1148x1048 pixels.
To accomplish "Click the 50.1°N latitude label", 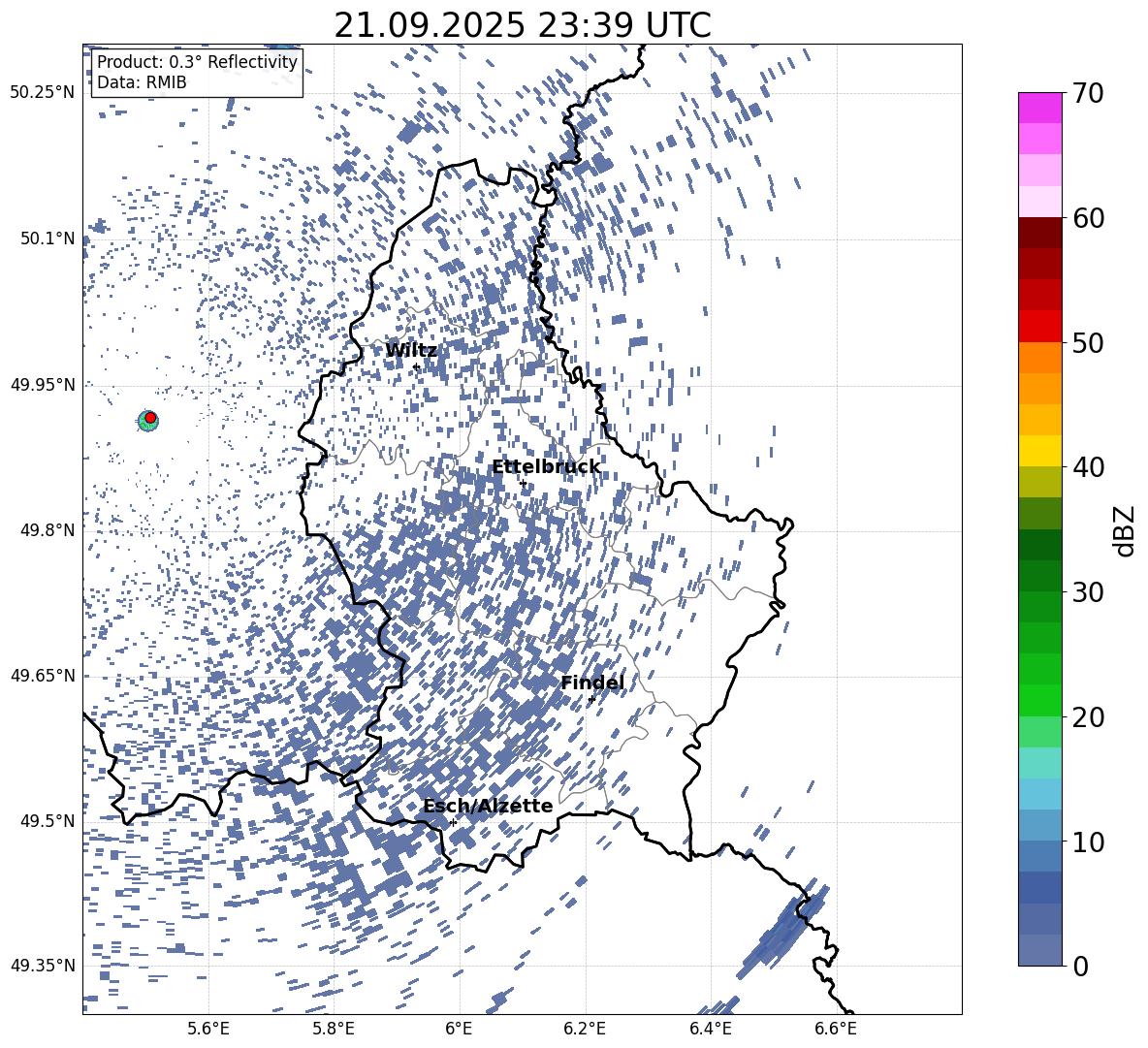I will (48, 238).
